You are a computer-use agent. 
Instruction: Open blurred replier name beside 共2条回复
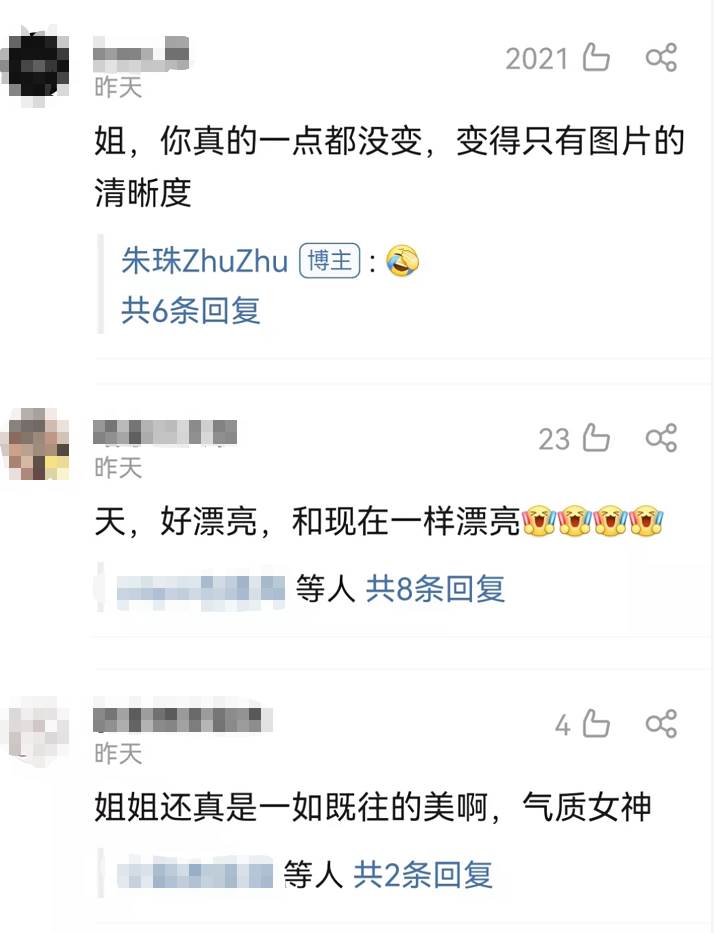click(195, 875)
